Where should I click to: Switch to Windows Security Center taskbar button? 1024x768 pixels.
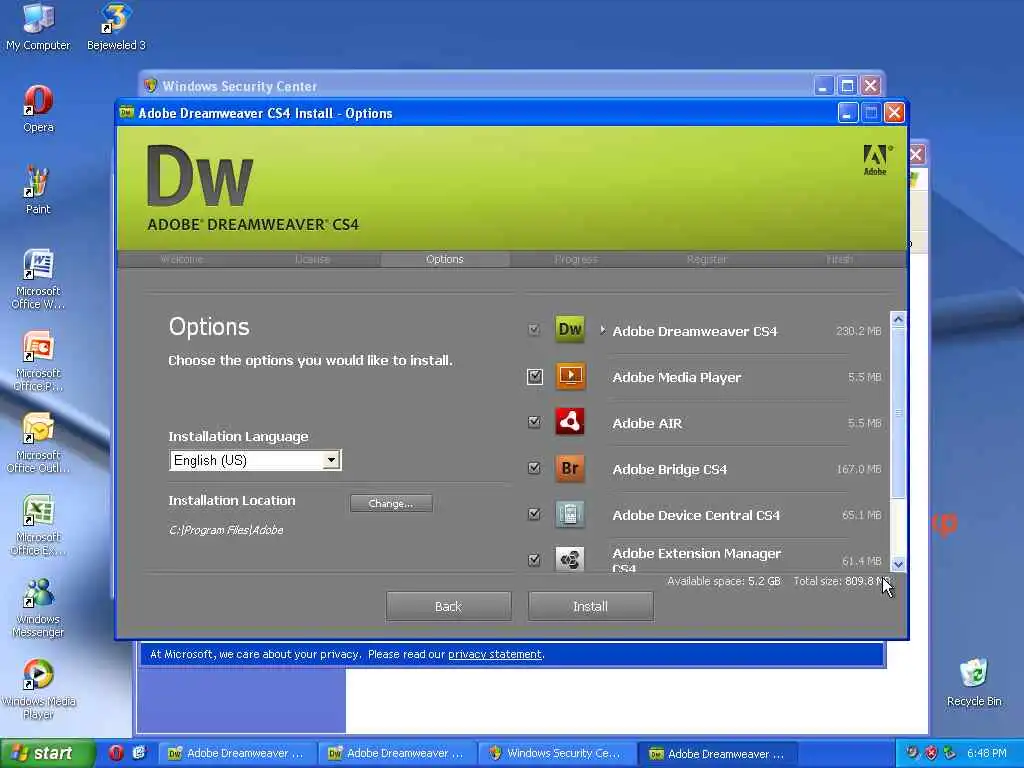coord(558,753)
